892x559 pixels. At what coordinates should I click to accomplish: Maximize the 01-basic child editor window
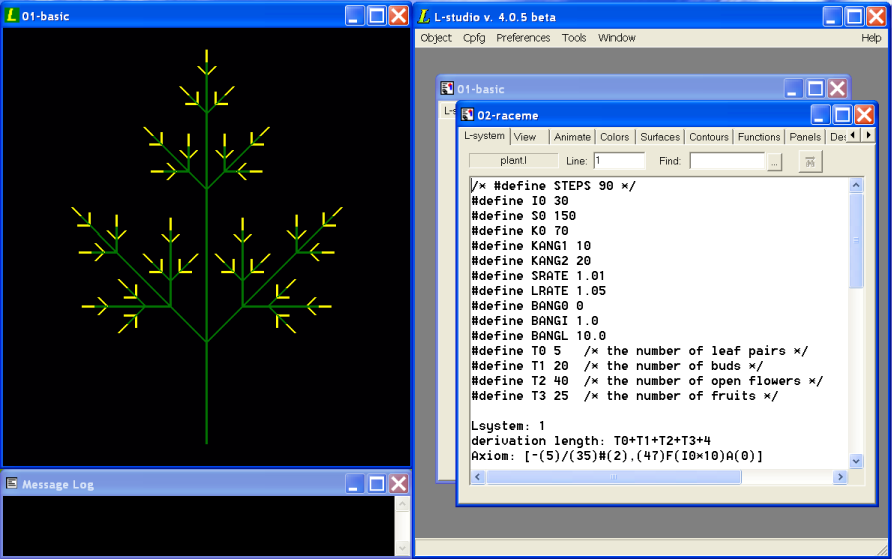tap(815, 89)
